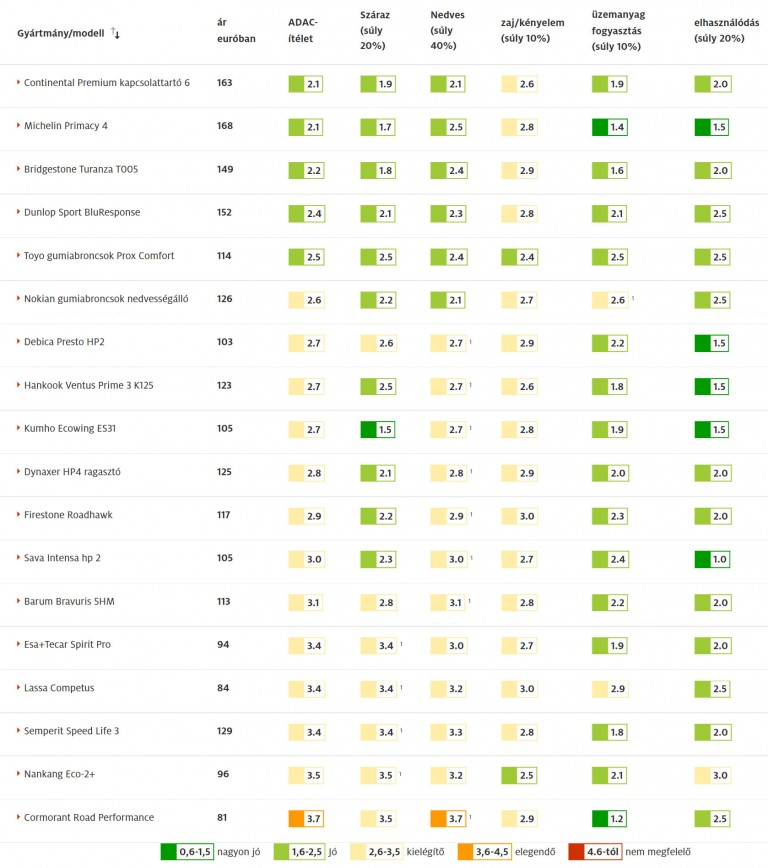Click the sort arrows beside Gyártmány/modell
The width and height of the screenshot is (768, 868).
(116, 34)
